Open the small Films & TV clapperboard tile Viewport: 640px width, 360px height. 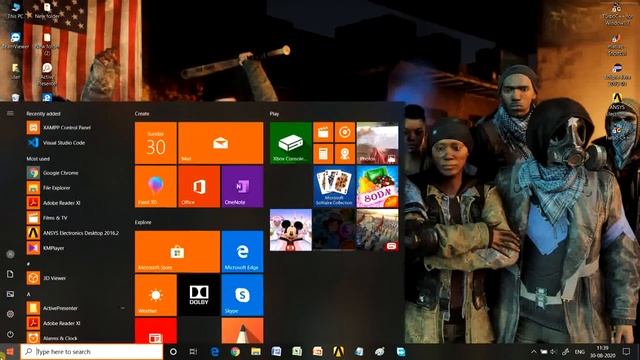tap(323, 132)
